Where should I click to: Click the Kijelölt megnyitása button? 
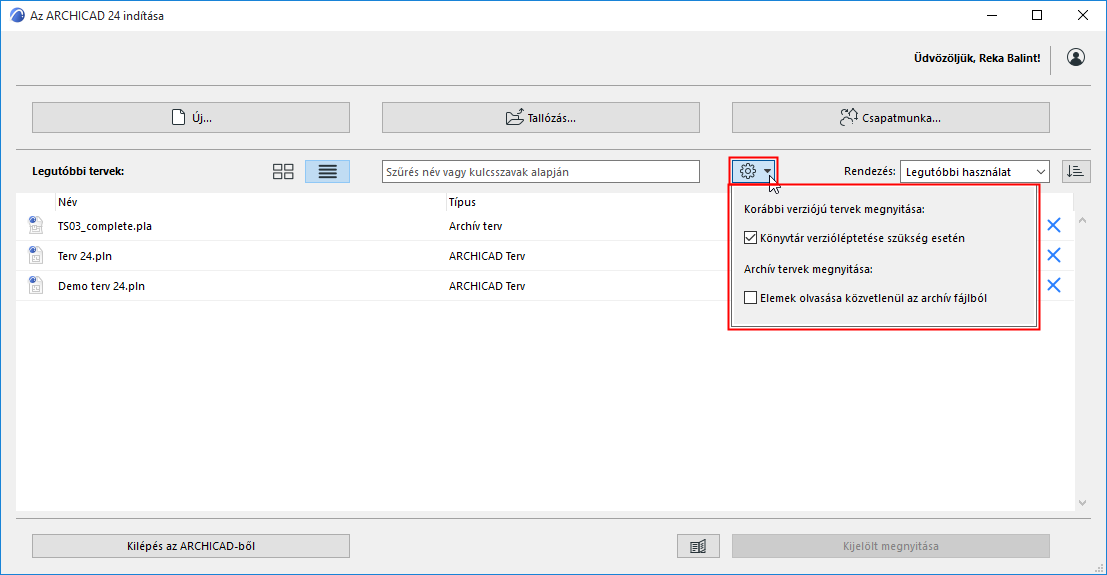point(890,546)
